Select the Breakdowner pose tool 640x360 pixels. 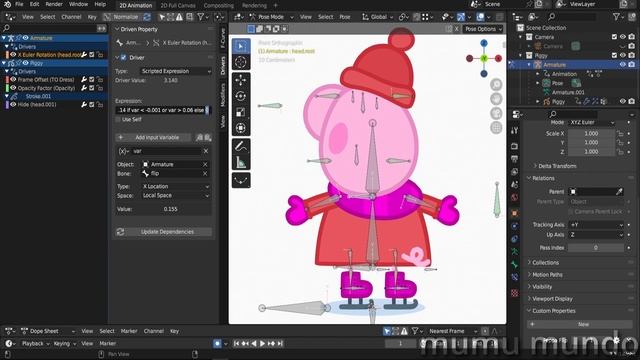pos(241,180)
